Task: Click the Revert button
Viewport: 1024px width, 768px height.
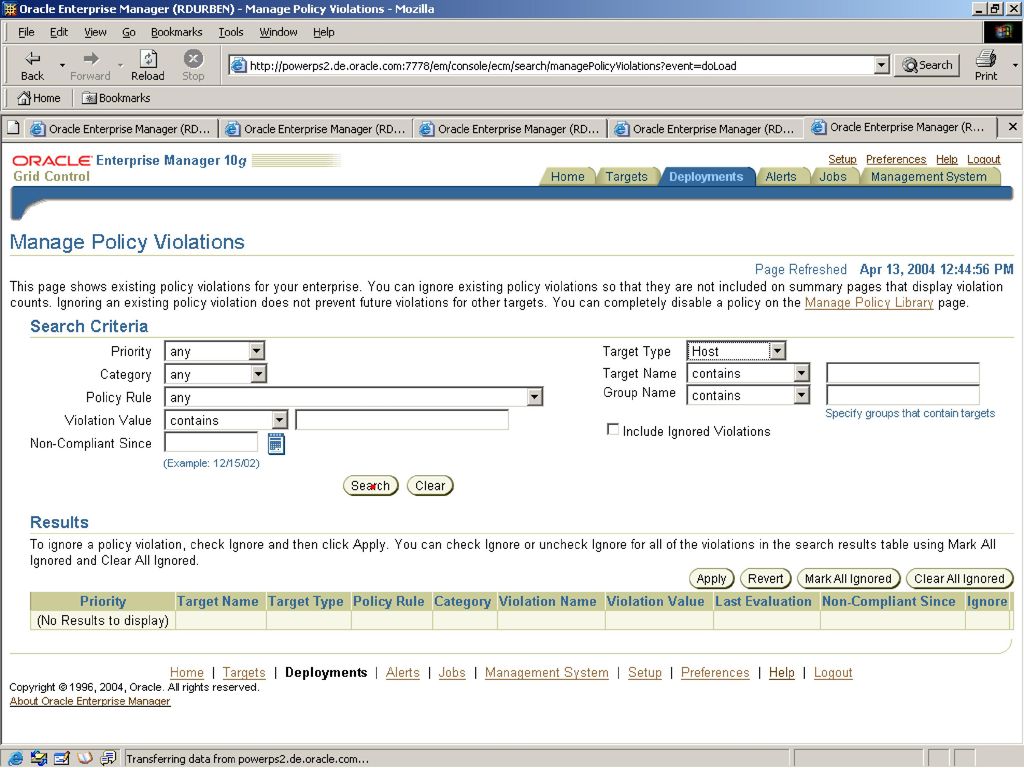Action: pyautogui.click(x=765, y=579)
